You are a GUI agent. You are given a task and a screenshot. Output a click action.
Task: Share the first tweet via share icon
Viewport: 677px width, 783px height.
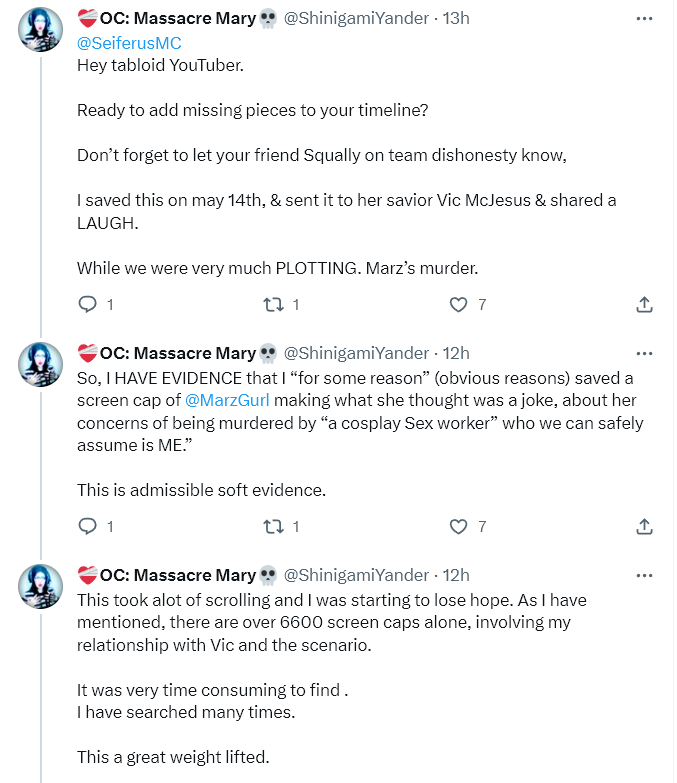pyautogui.click(x=645, y=304)
